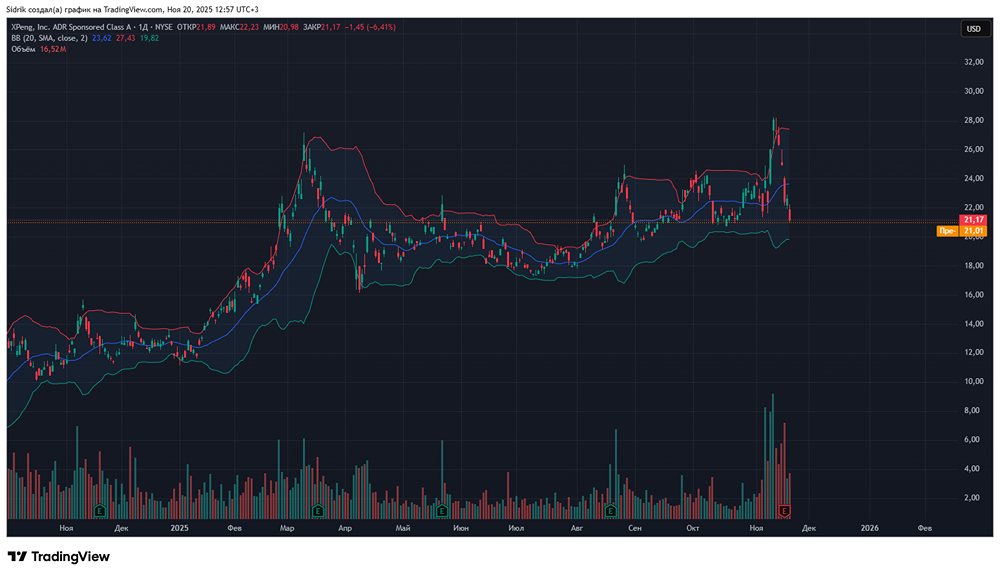The height and width of the screenshot is (576, 1000).
Task: Click the 2025 label on the time axis
Action: tap(179, 527)
